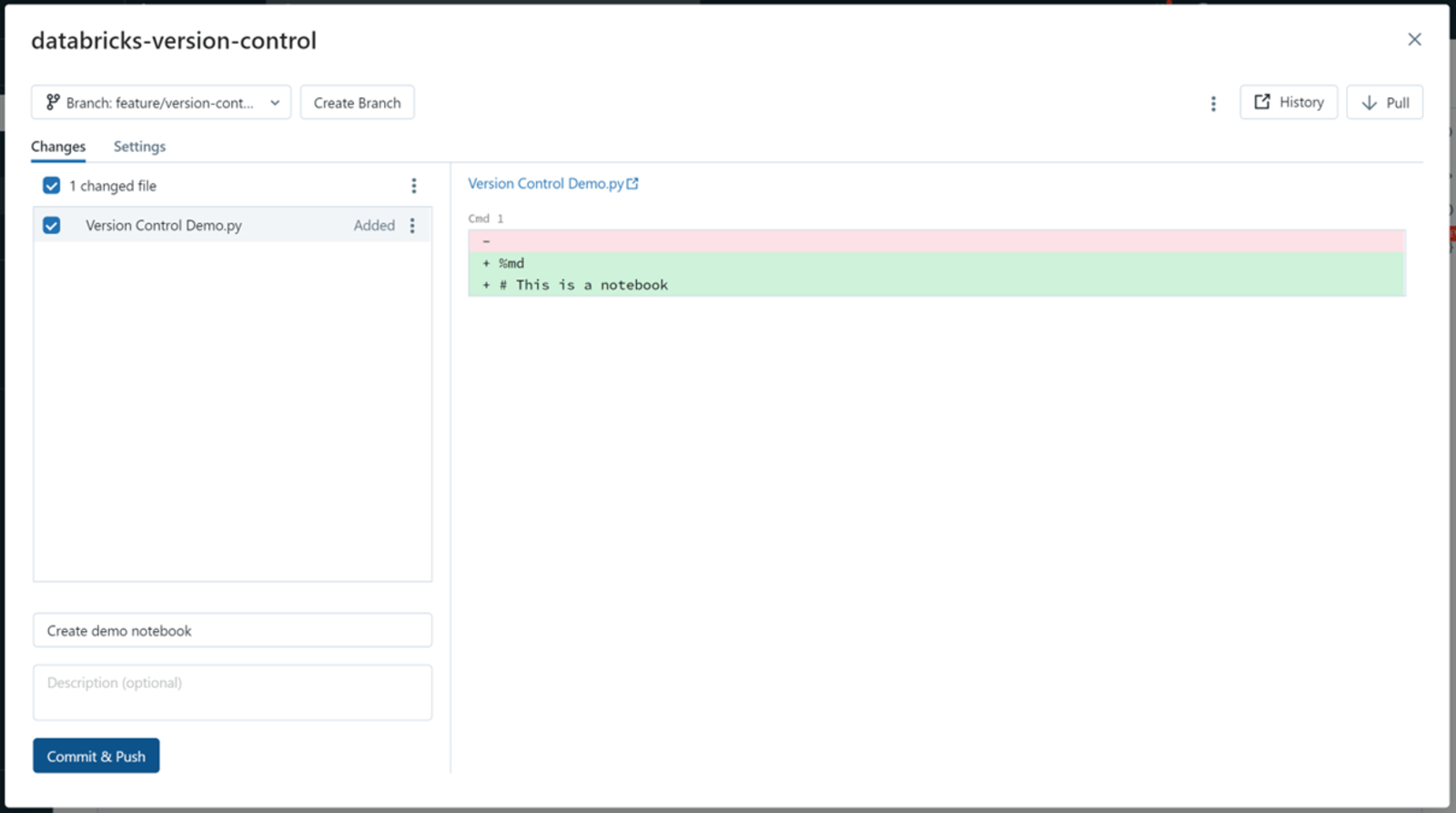Switch to the Changes tab
Image resolution: width=1456 pixels, height=813 pixels.
point(58,147)
